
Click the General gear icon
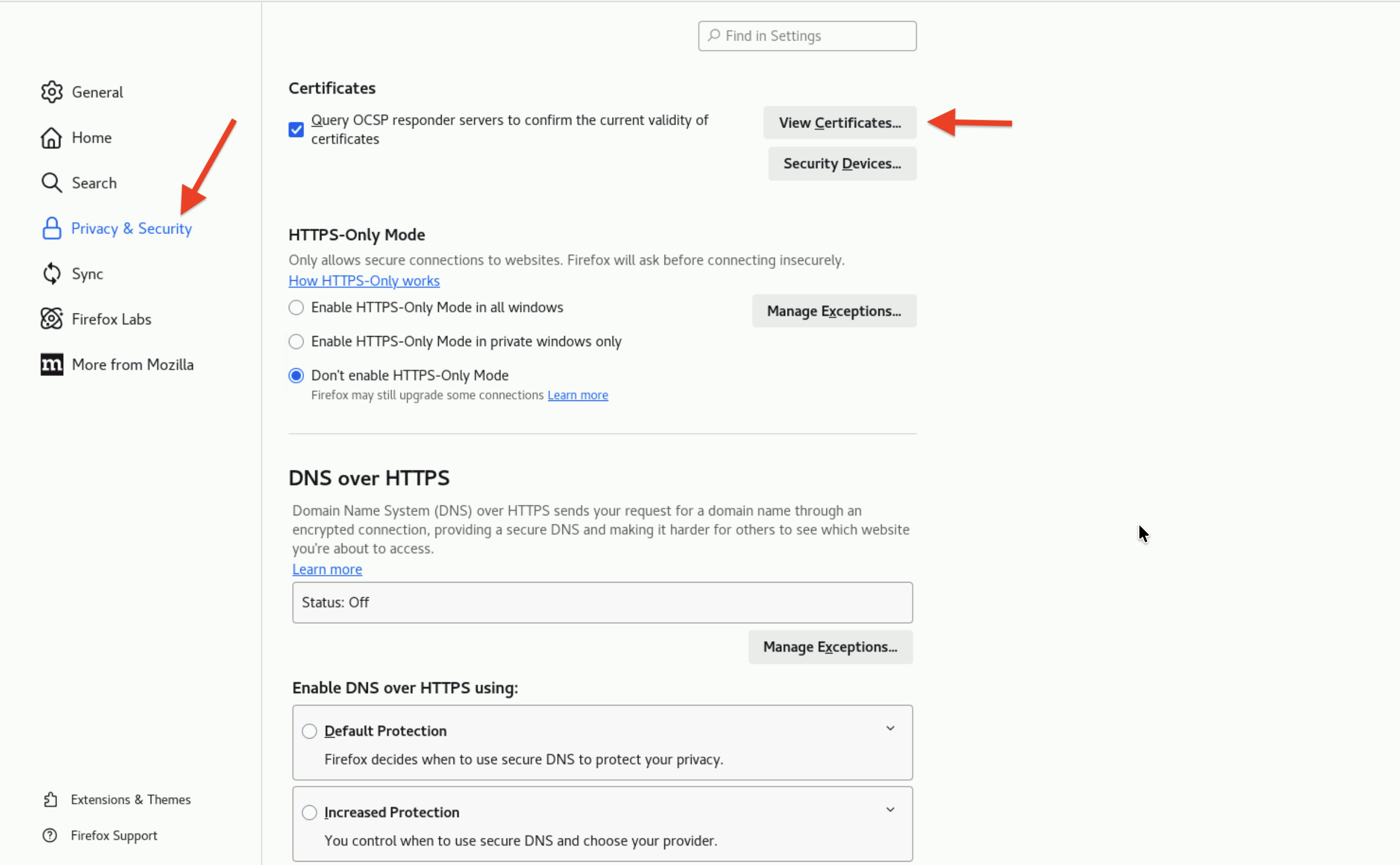click(x=51, y=92)
